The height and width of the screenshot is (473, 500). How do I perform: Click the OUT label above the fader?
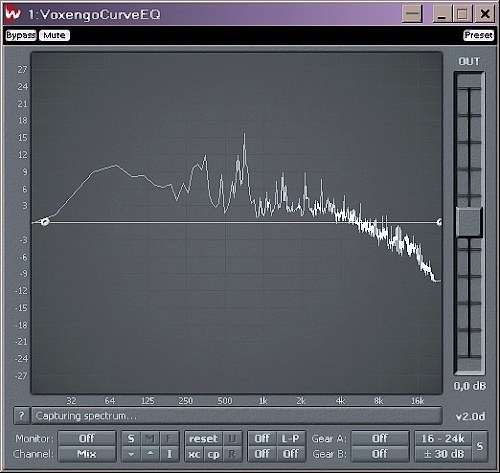469,61
